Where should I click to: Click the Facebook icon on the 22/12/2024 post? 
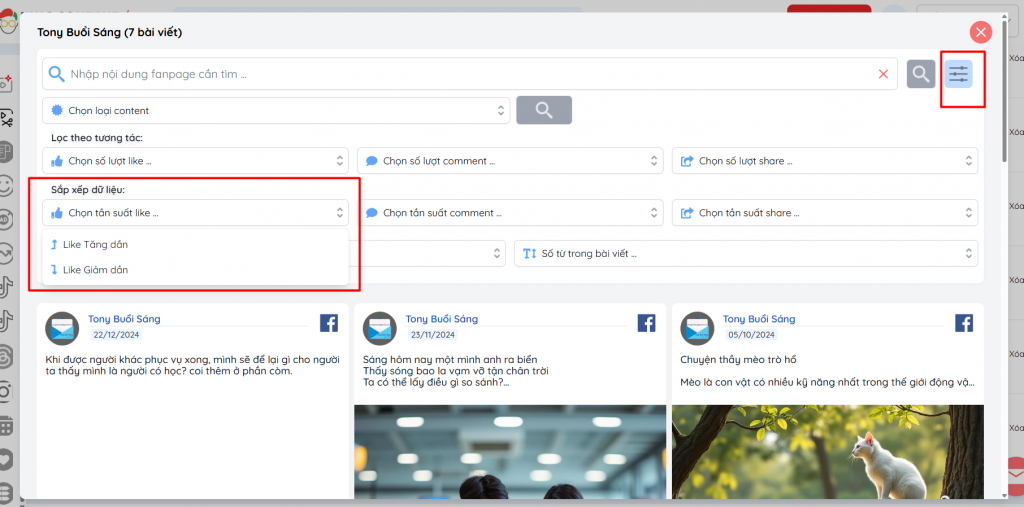328,323
